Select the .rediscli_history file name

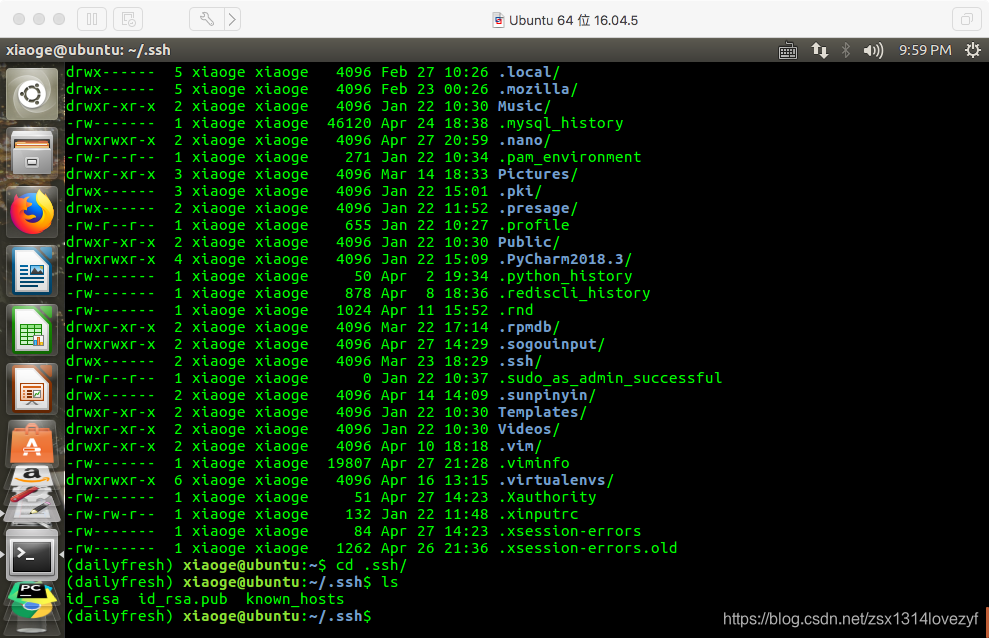point(574,293)
